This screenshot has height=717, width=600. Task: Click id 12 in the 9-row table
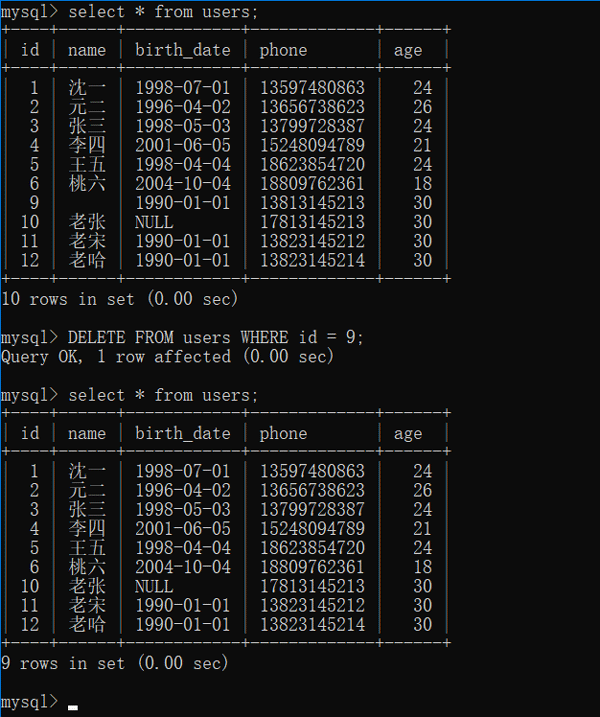(x=30, y=625)
